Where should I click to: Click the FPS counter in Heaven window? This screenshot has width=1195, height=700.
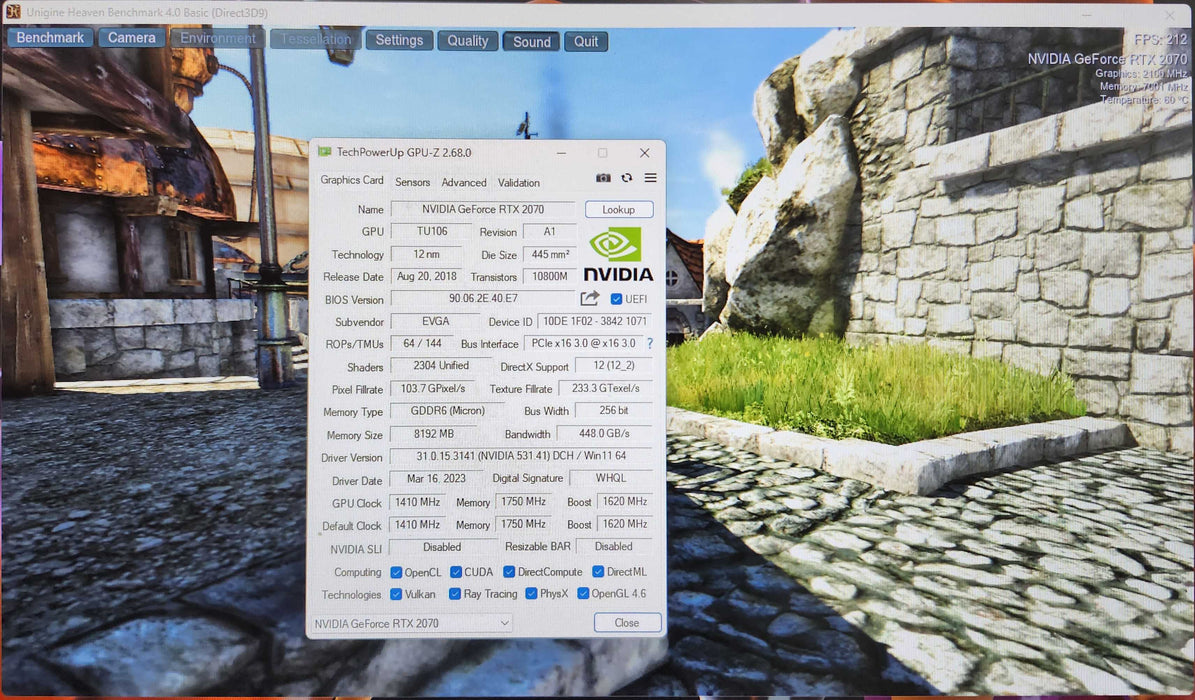(1160, 40)
